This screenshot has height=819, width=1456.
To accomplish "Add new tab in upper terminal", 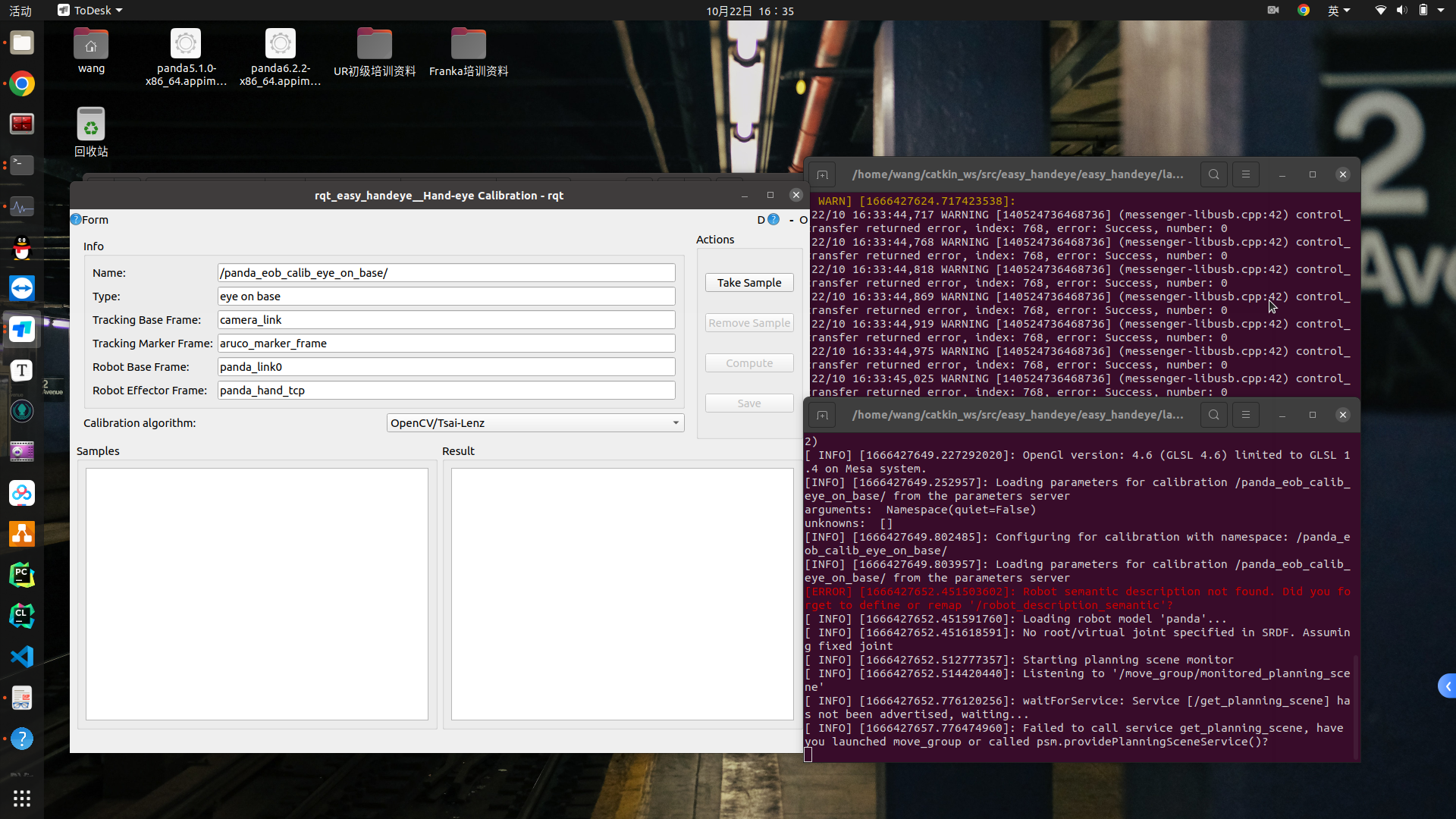I will click(x=822, y=175).
